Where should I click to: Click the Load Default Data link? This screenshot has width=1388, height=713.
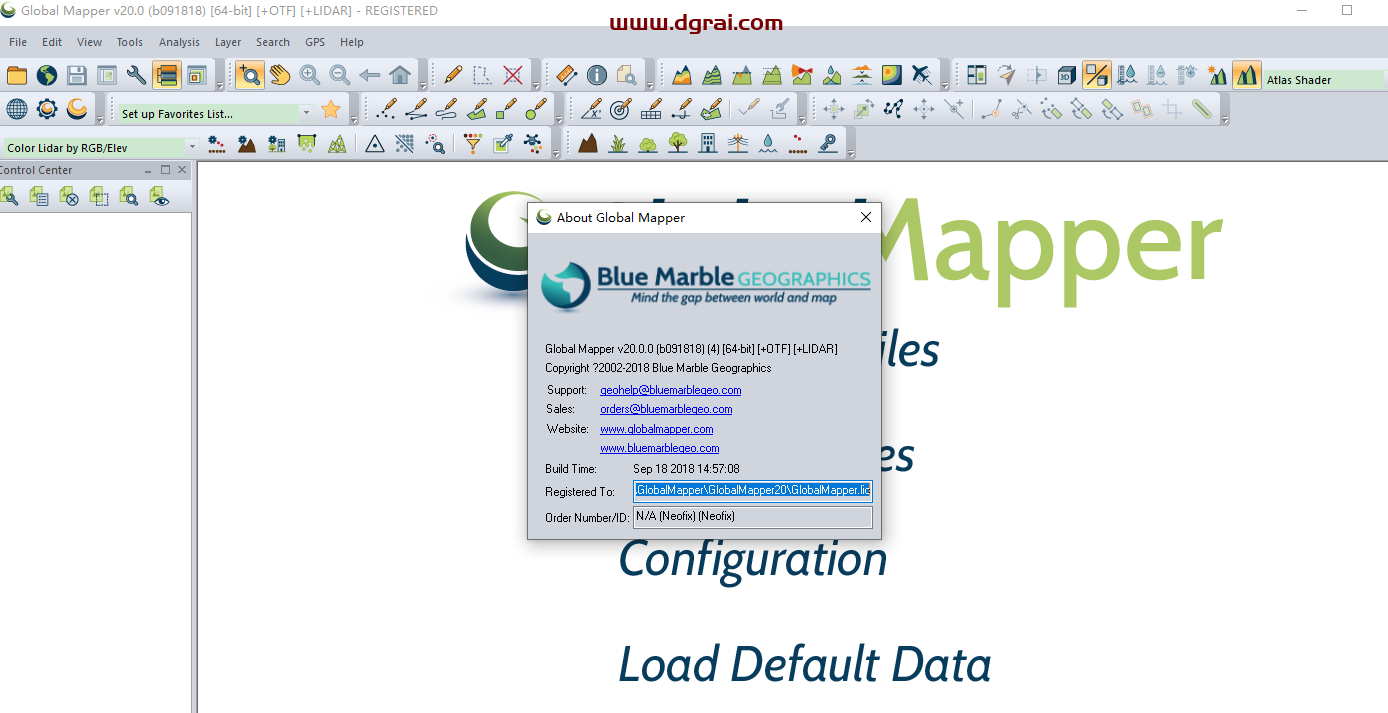click(805, 665)
